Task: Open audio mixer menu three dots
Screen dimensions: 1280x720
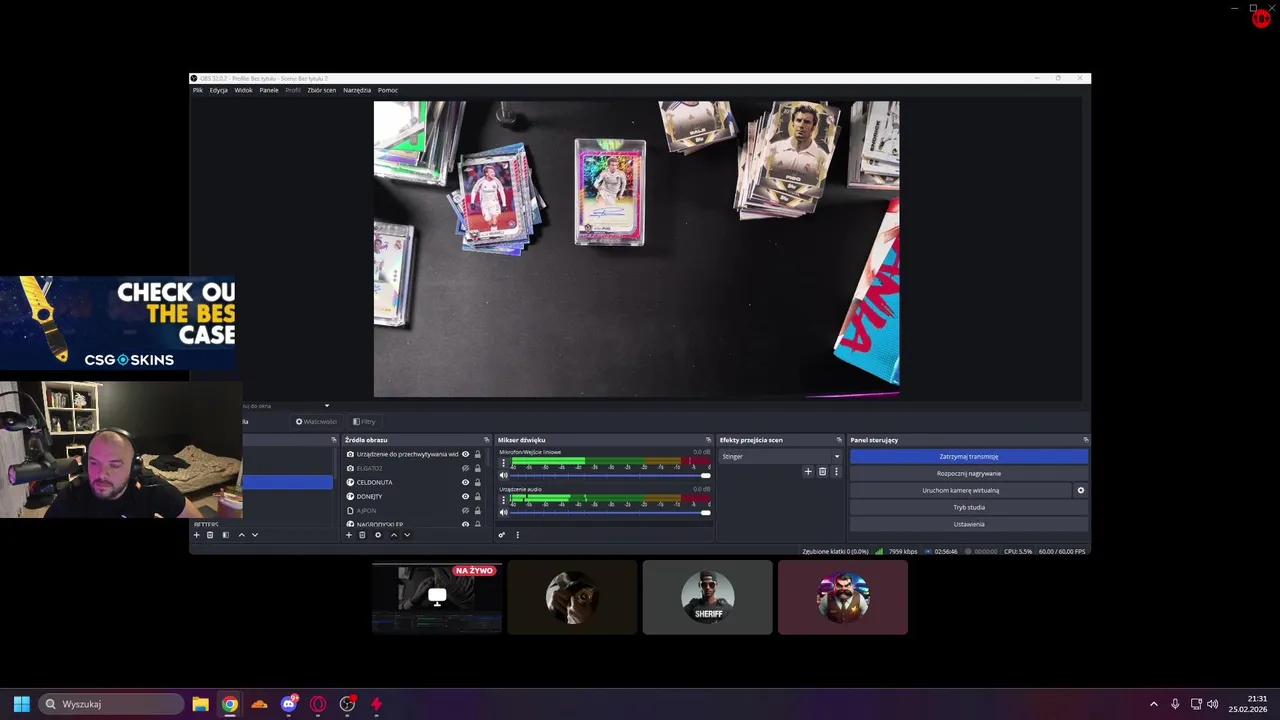Action: tap(517, 535)
